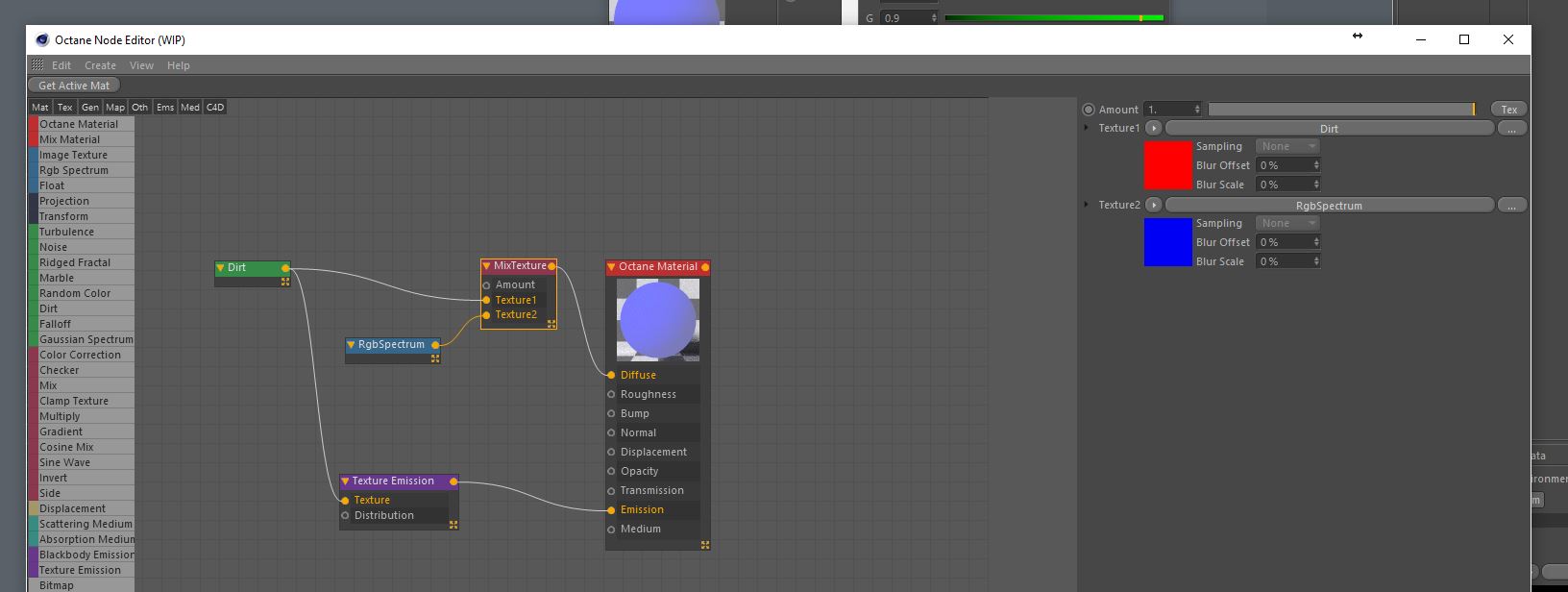
Task: Click the Cinema 4D logo in title bar
Action: click(42, 40)
